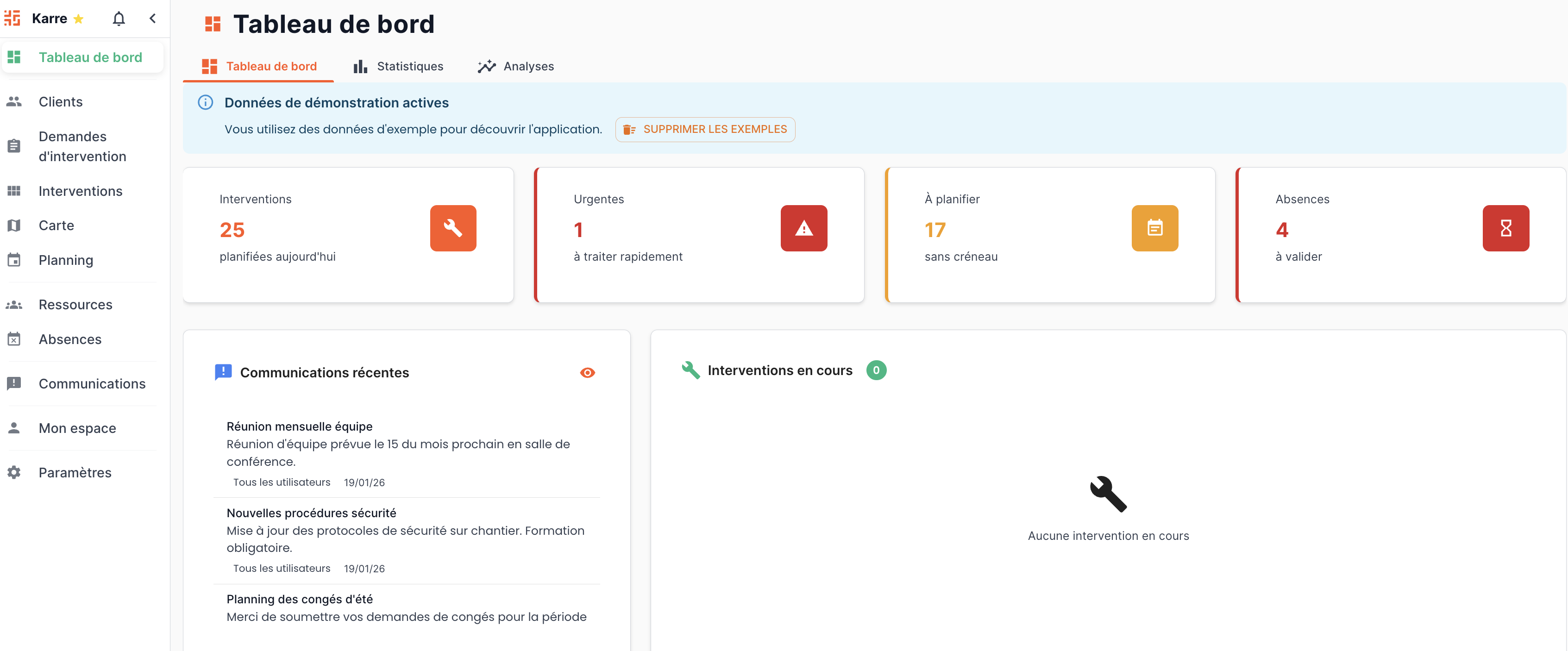Toggle the eye icon on Communications récentes
Screen dimensions: 1568x651
[587, 373]
